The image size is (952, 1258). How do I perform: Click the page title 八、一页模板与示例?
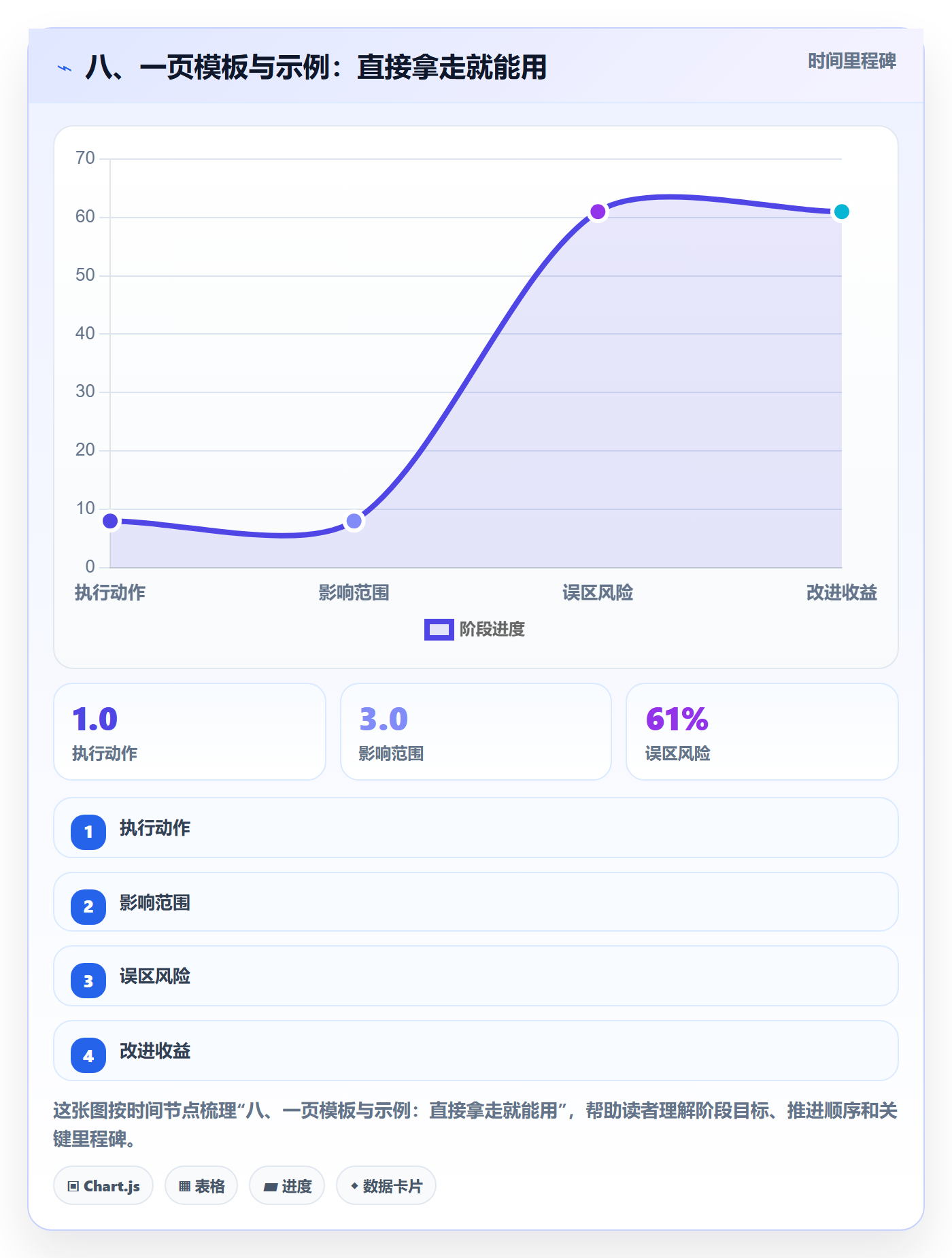(x=316, y=67)
